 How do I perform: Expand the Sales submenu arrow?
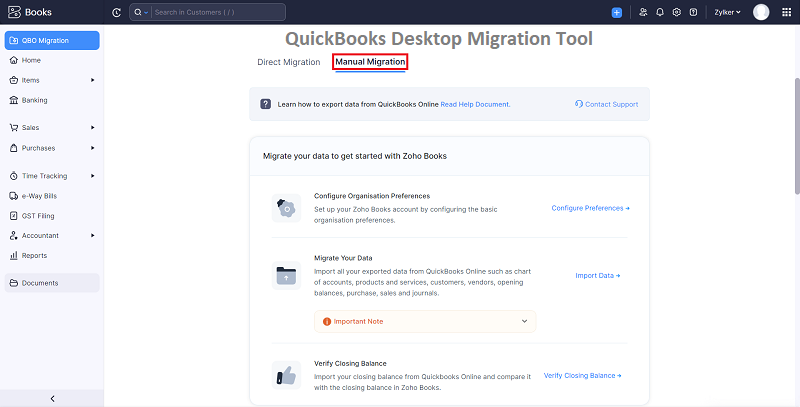[92, 128]
